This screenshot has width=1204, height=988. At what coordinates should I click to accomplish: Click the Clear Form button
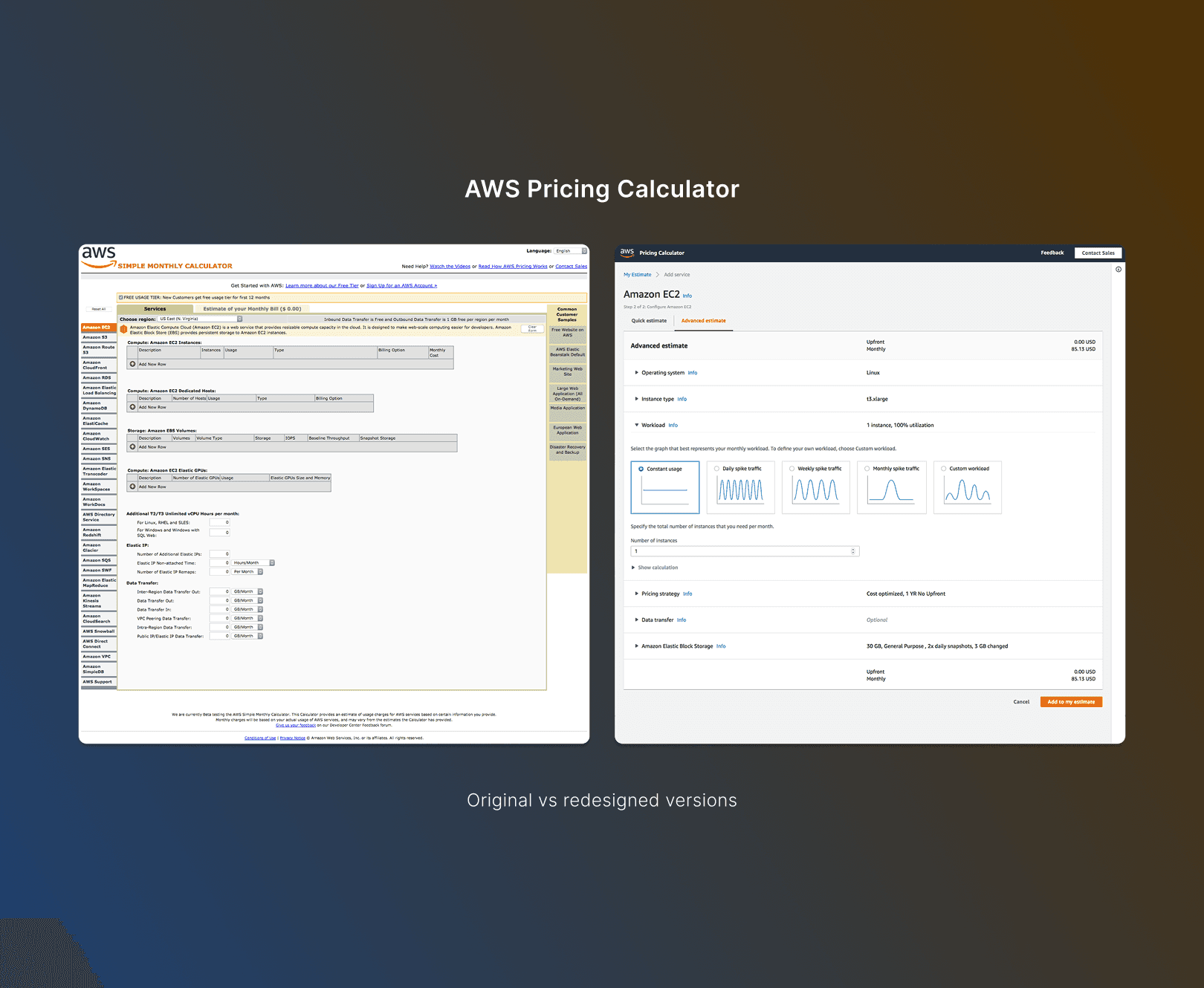(532, 328)
